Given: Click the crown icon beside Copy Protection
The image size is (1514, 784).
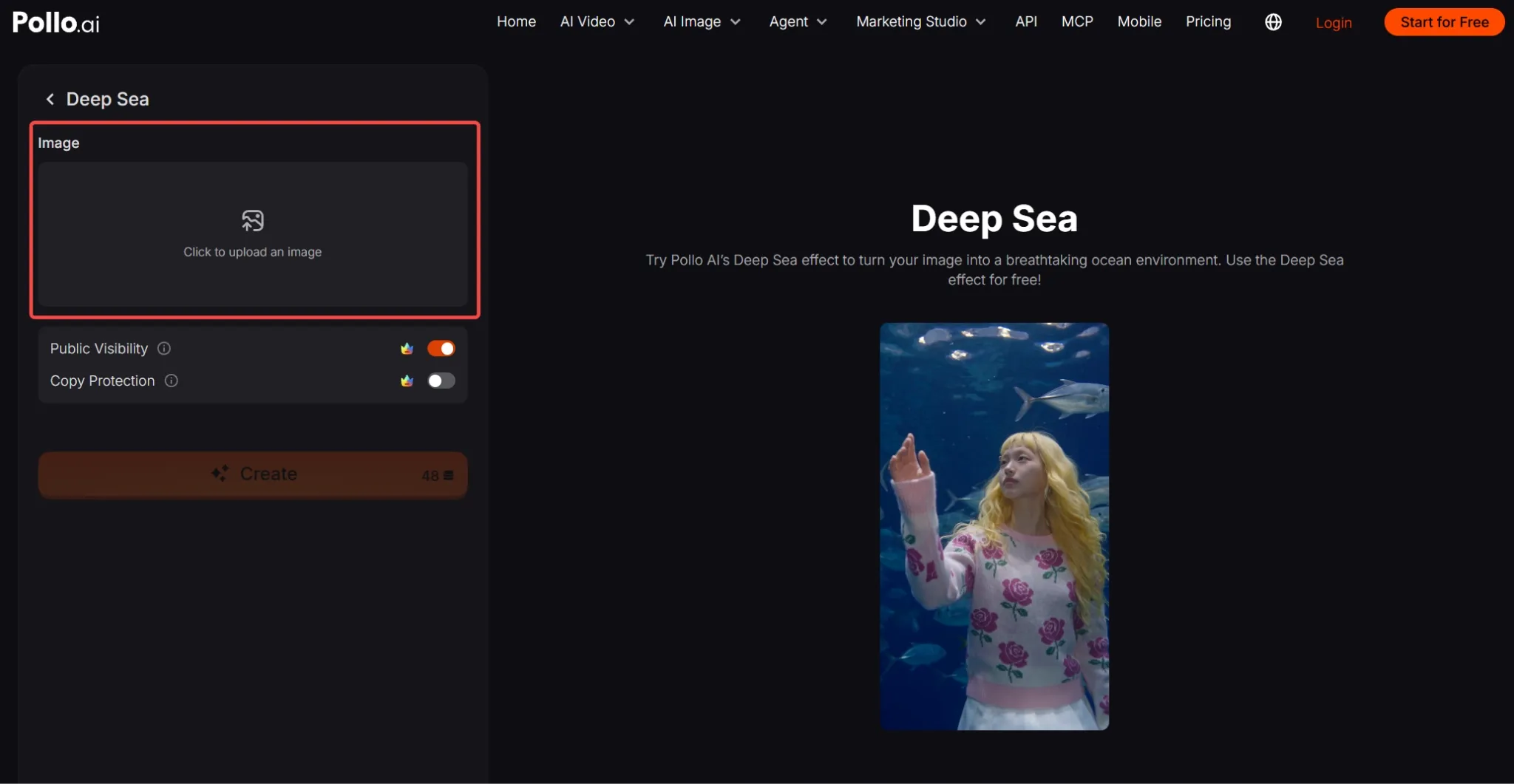Looking at the screenshot, I should coord(407,381).
